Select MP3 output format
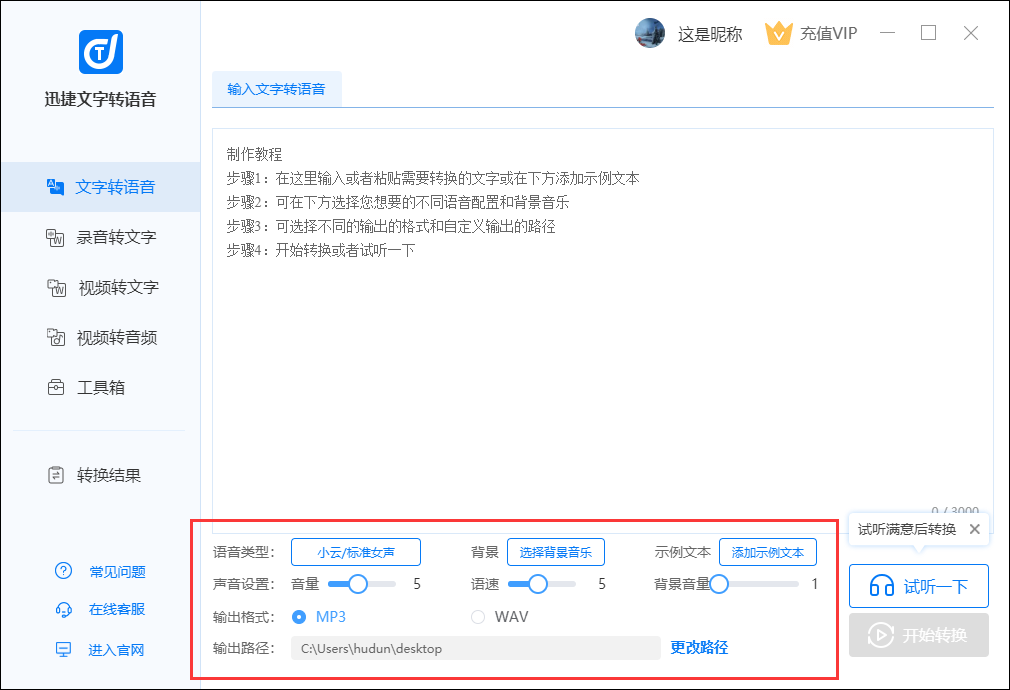The width and height of the screenshot is (1010, 690). coord(298,617)
